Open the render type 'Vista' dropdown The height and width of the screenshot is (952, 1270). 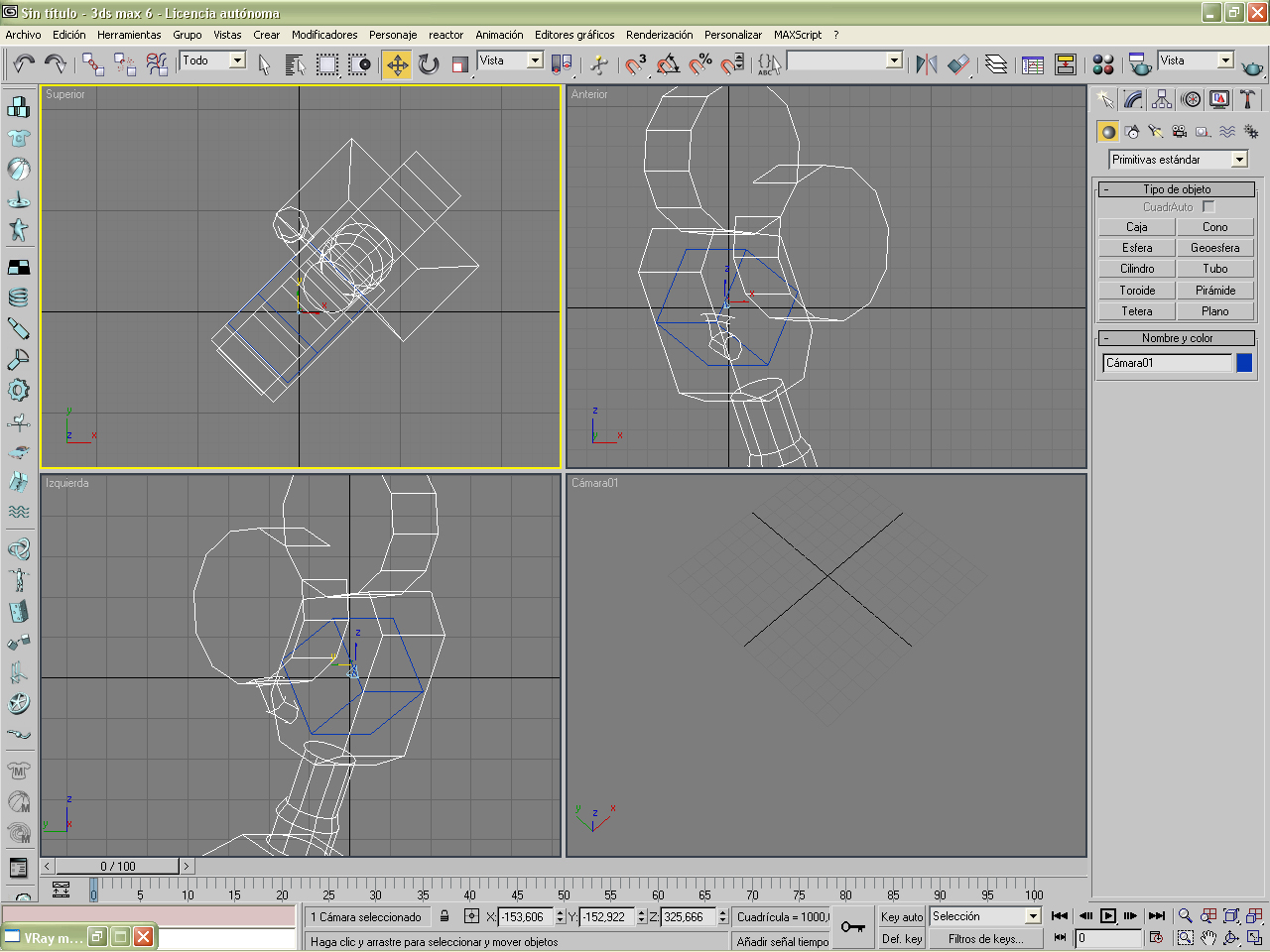(x=1225, y=60)
